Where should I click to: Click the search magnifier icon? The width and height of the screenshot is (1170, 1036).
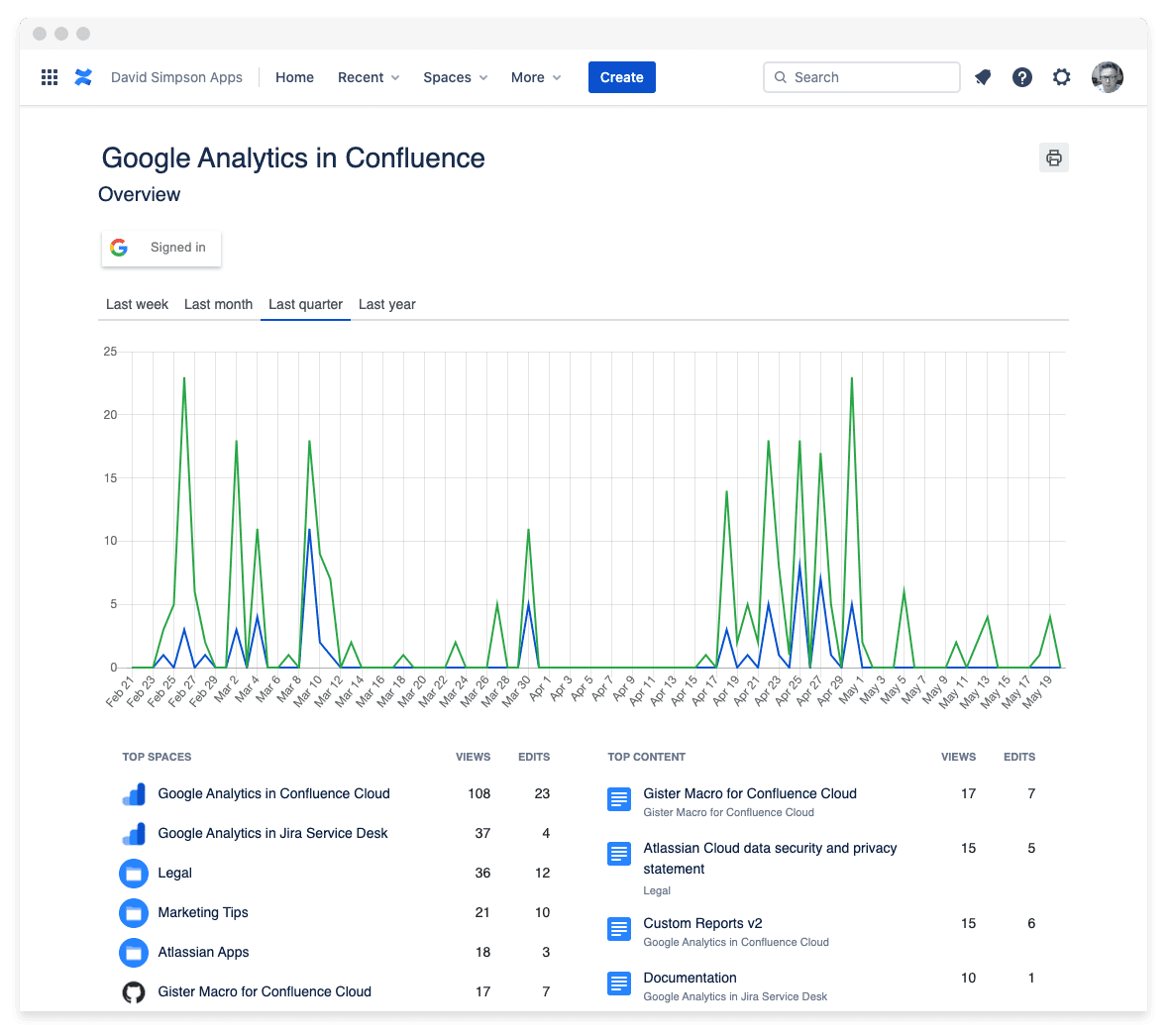click(781, 77)
